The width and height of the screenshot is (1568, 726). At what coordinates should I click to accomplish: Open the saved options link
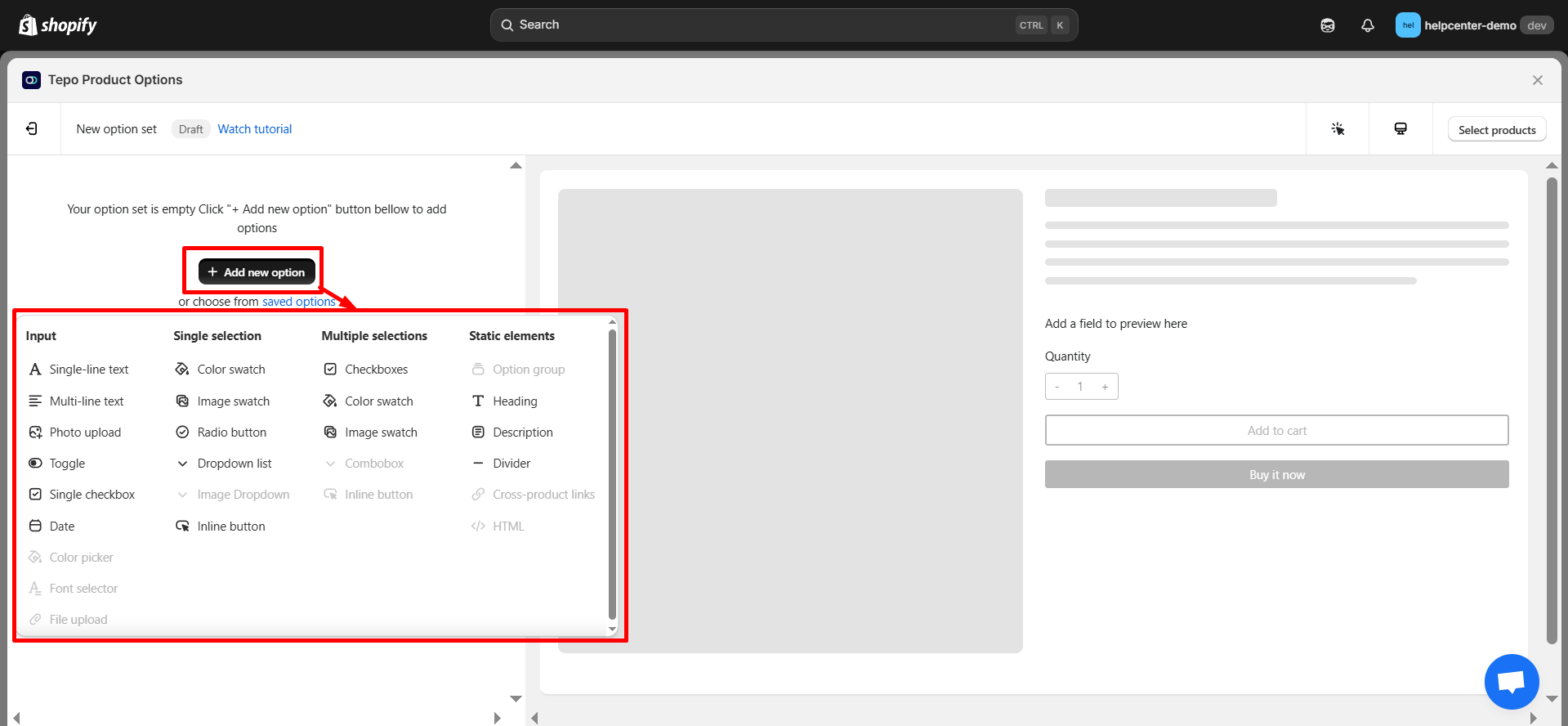point(299,302)
